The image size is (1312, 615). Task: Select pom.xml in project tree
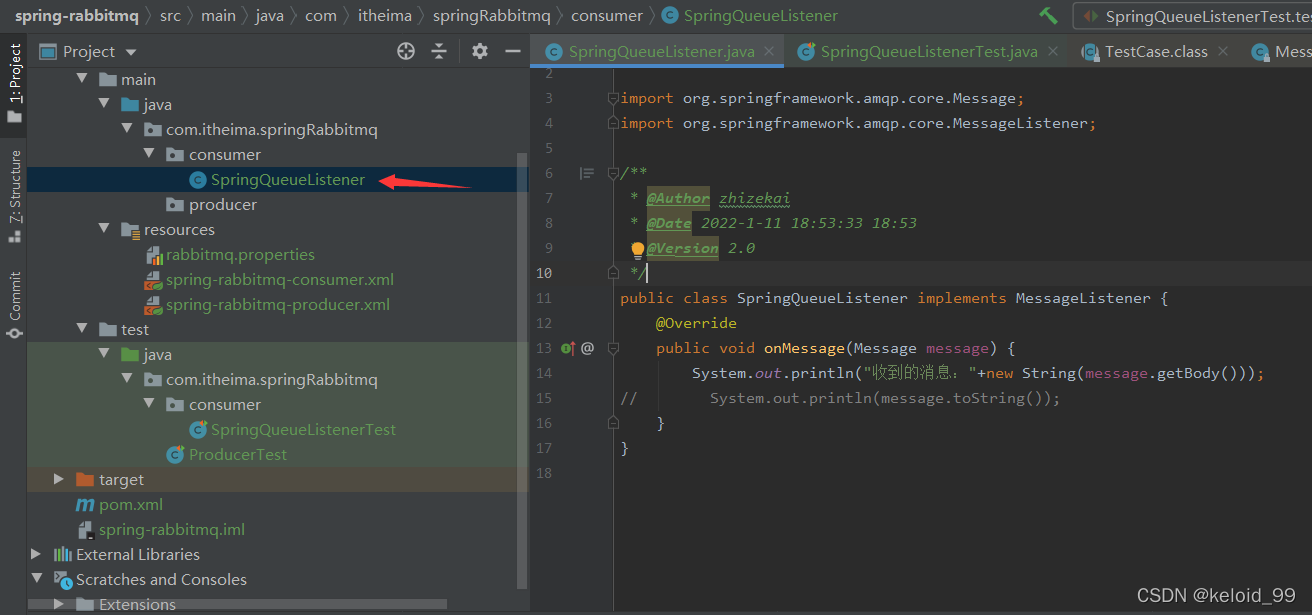pos(131,505)
